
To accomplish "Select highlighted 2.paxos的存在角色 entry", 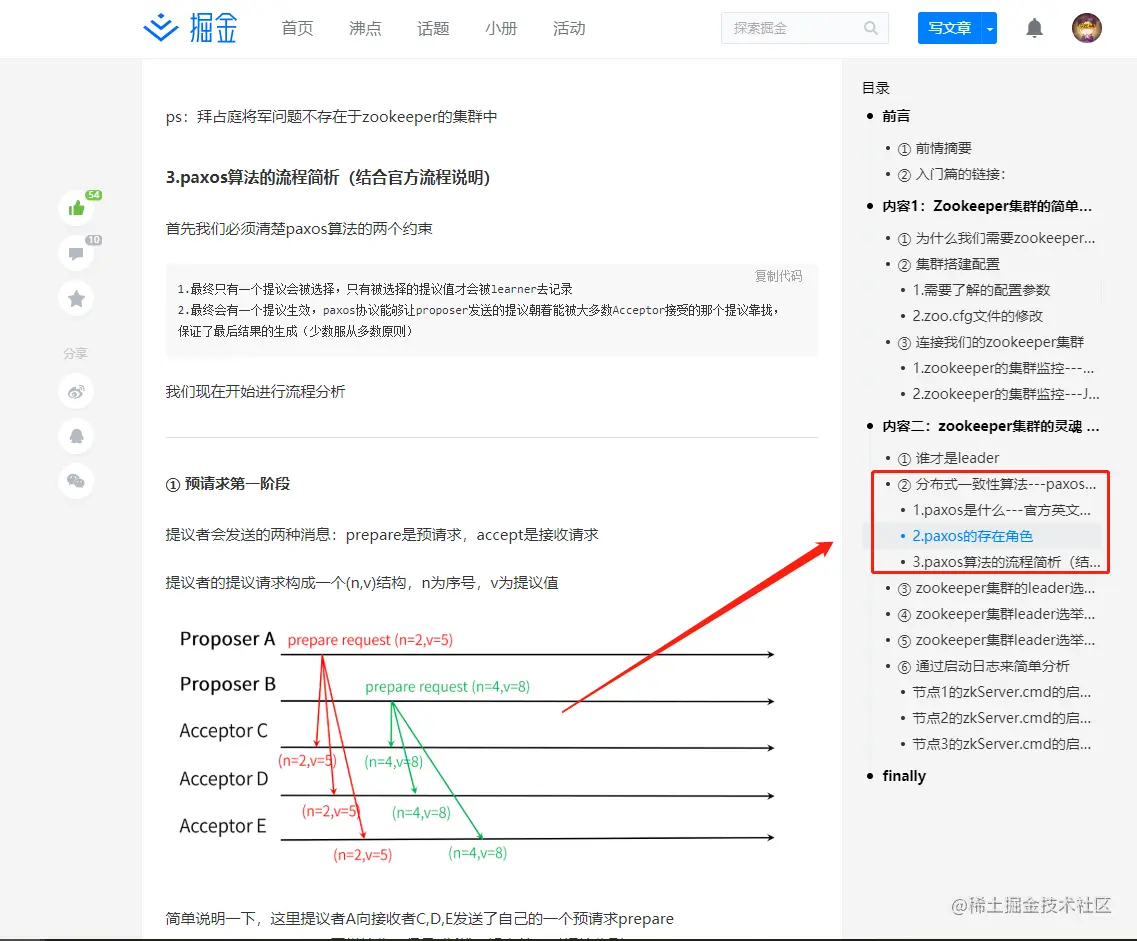I will (972, 536).
